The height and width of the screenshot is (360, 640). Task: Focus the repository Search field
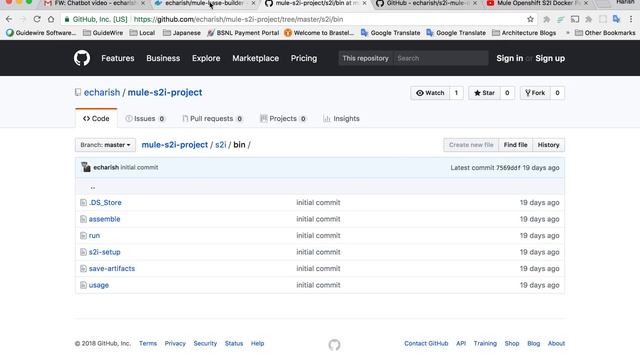click(441, 58)
